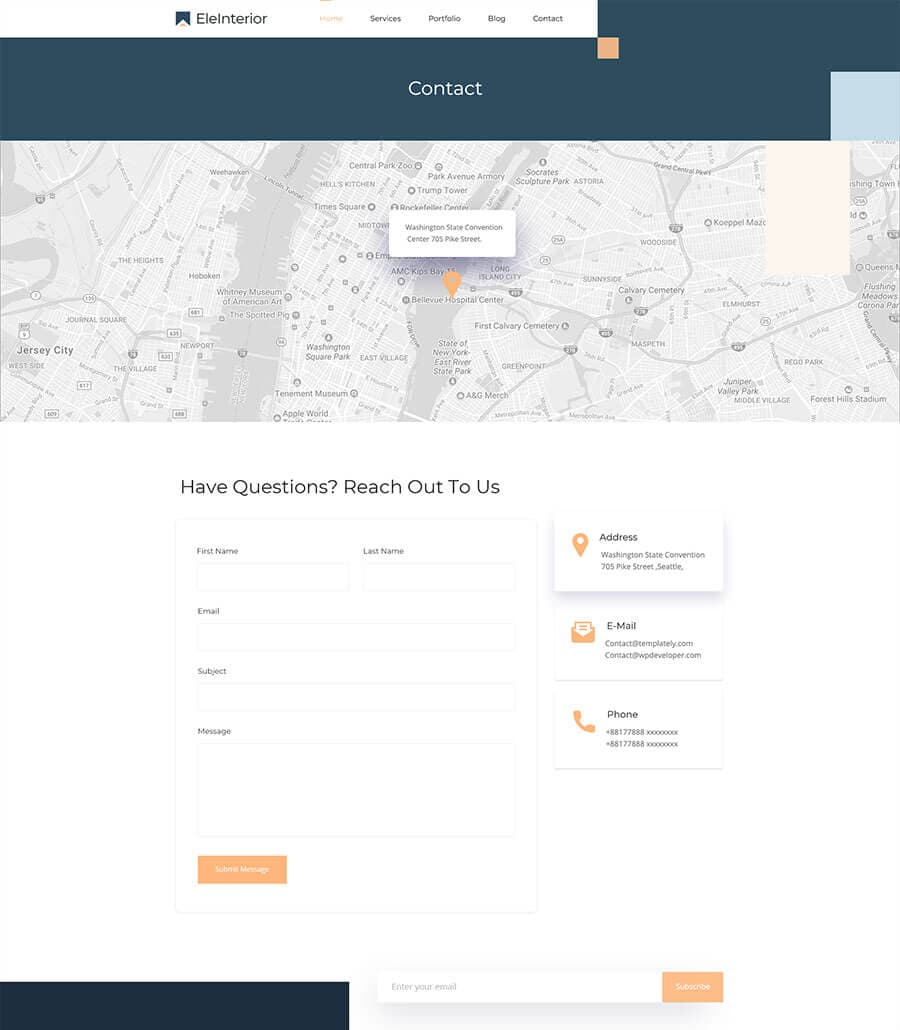The height and width of the screenshot is (1030, 900).
Task: Click the A&G Merch map marker
Action: click(461, 395)
